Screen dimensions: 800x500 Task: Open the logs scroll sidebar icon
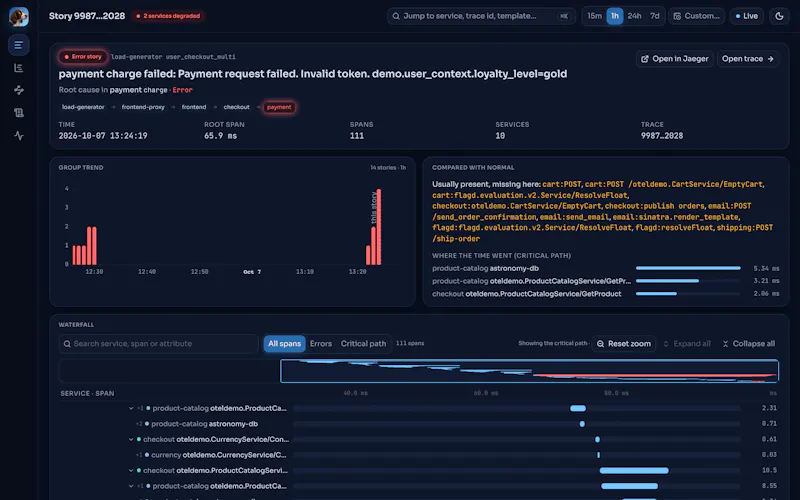[x=19, y=113]
